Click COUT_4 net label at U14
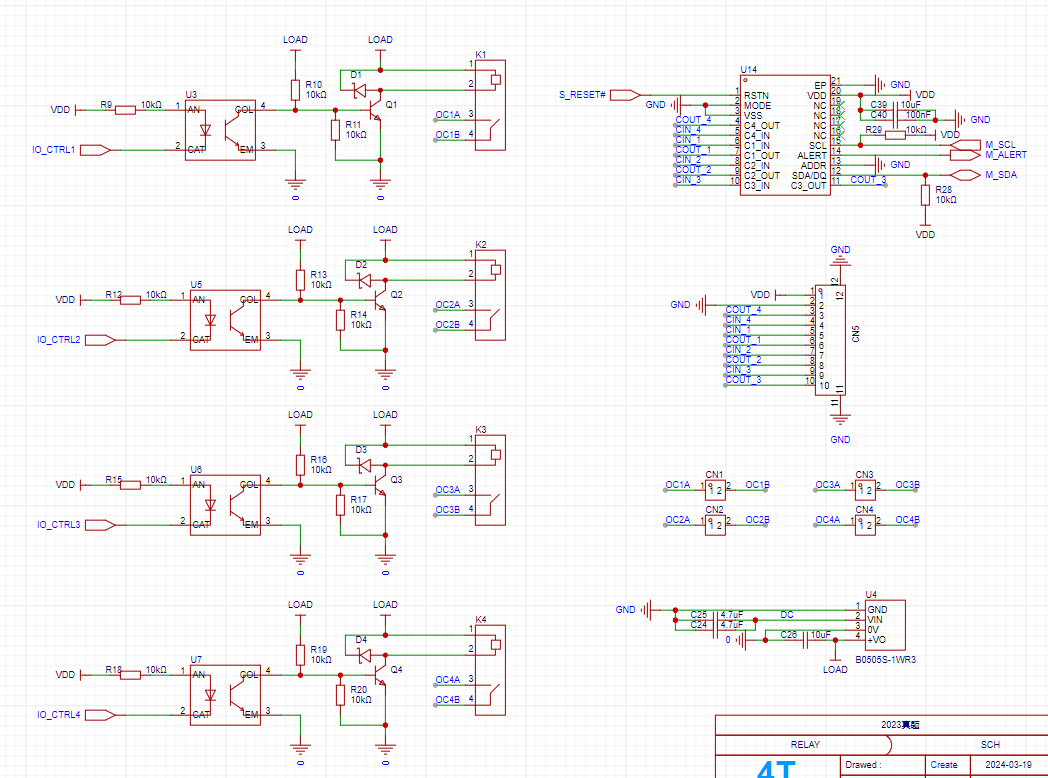Image resolution: width=1048 pixels, height=778 pixels. (x=693, y=120)
